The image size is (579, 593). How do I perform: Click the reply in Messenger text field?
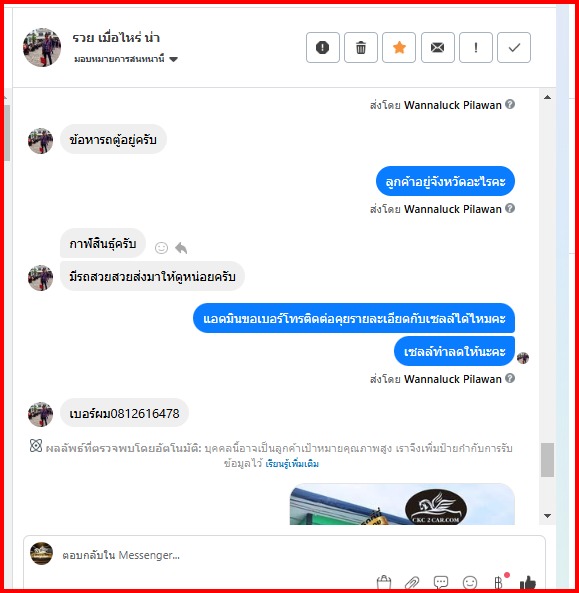coord(284,555)
